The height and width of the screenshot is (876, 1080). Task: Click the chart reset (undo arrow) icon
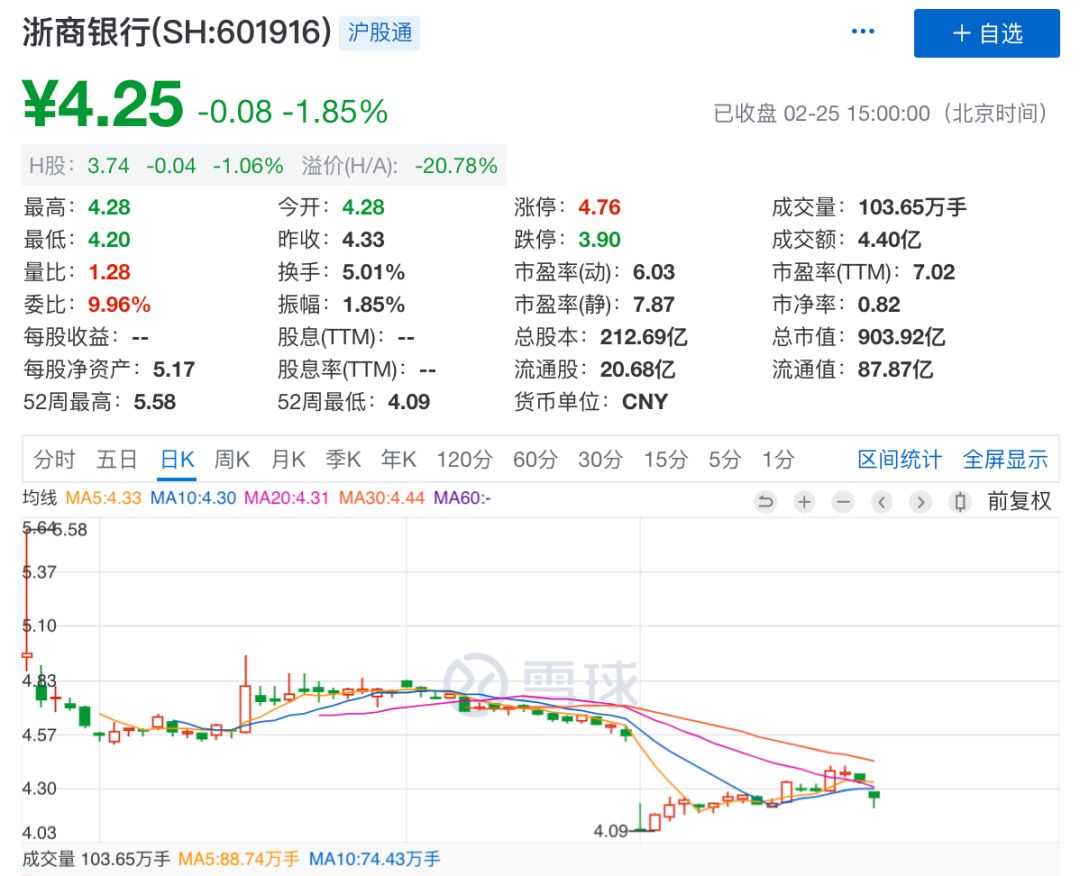(x=766, y=502)
